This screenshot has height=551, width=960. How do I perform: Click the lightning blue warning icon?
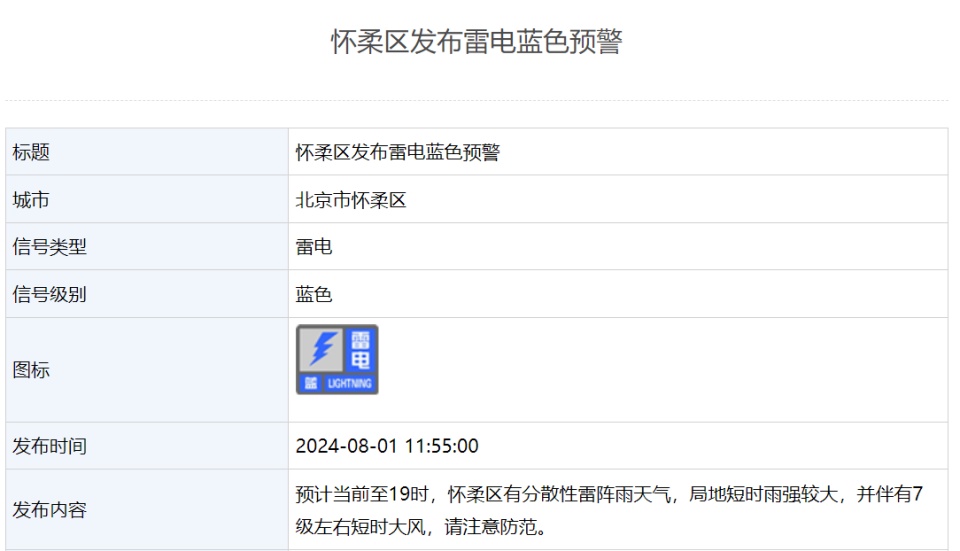[x=337, y=359]
